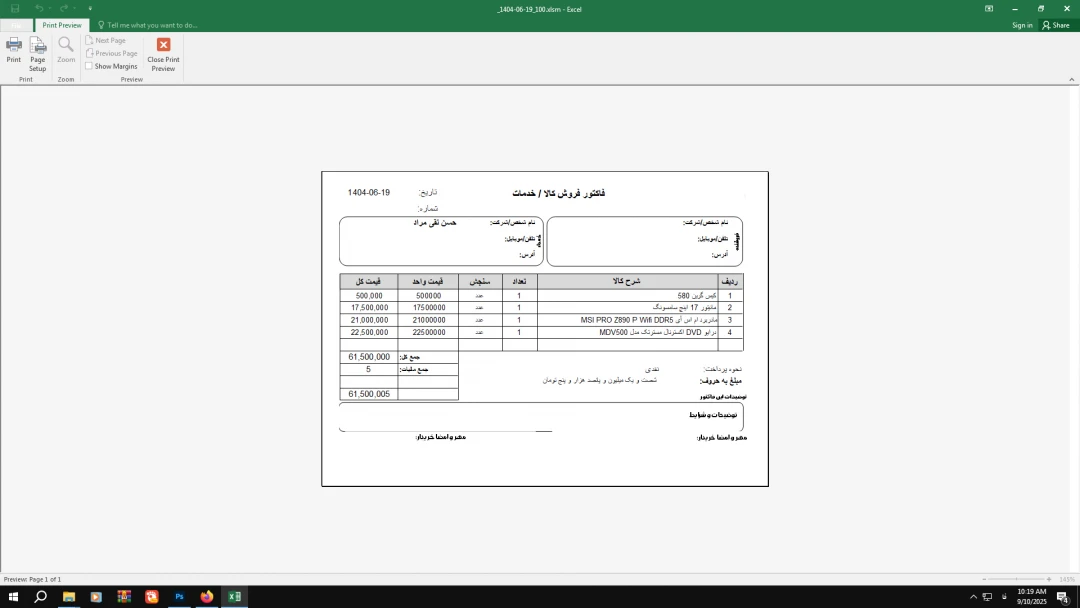Open the File tab

click(x=17, y=25)
